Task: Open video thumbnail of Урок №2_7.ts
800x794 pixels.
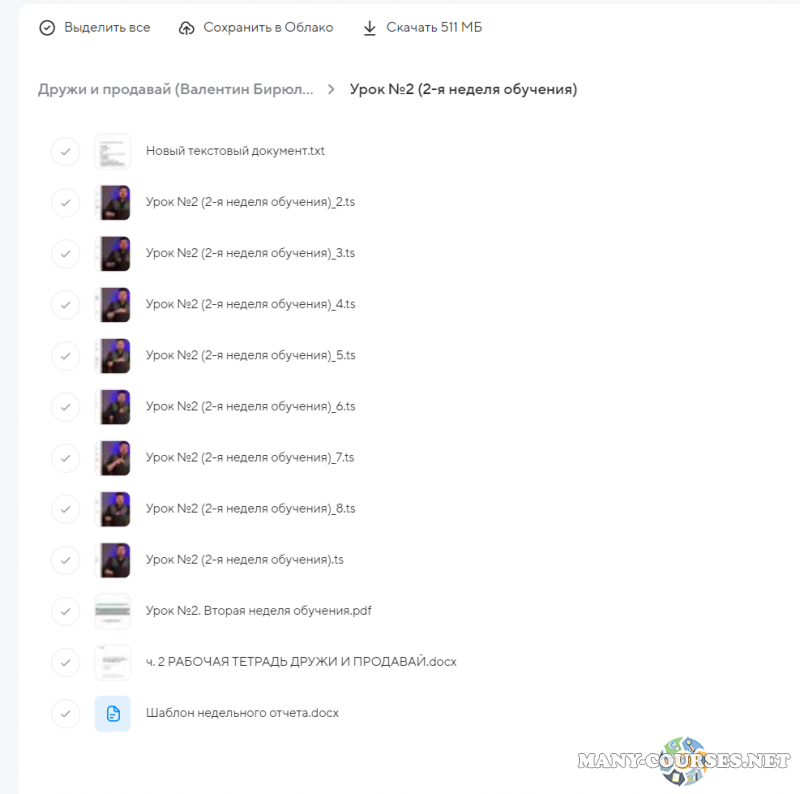Action: 113,458
